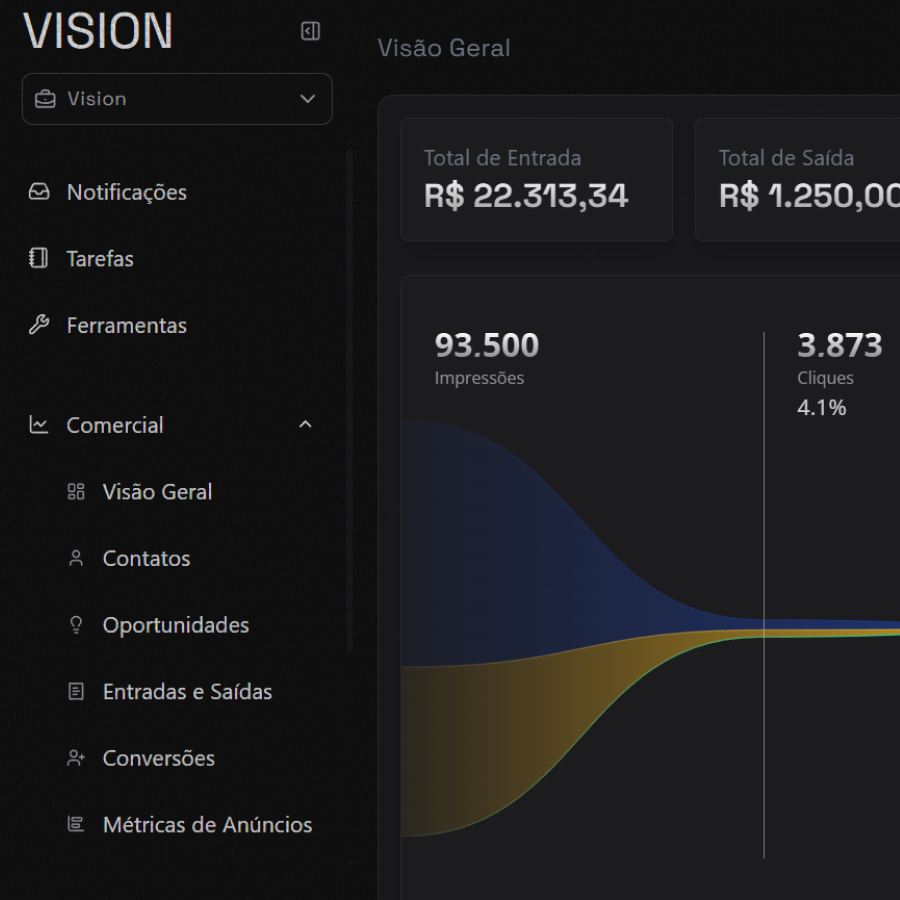Click the Conversões user-plus icon

coord(76,758)
